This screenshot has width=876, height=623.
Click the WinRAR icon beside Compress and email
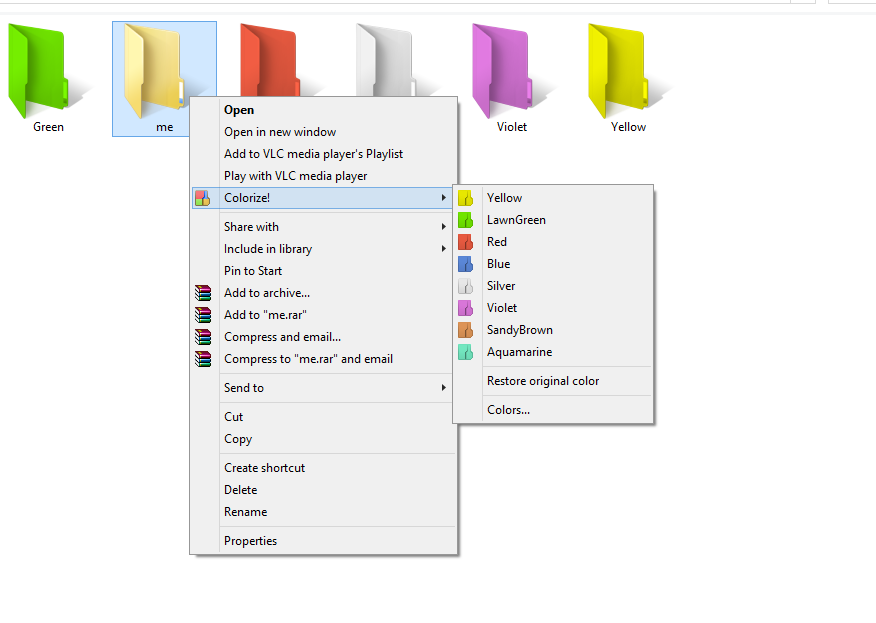203,336
